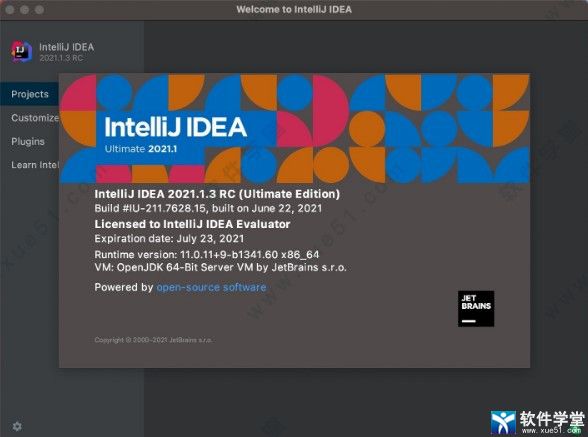This screenshot has width=588, height=437.
Task: Click the Build #IU-211.7628.15 line
Action: [208, 208]
